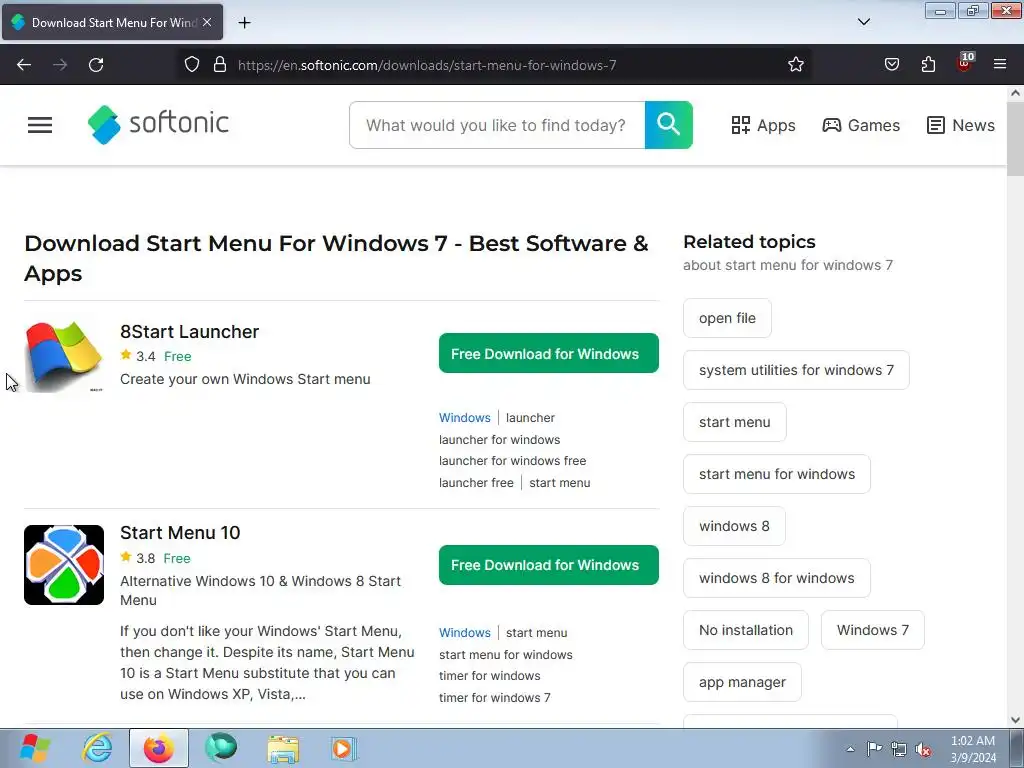This screenshot has height=768, width=1024.
Task: Open the Start Menu 10 app icon
Action: click(x=64, y=565)
